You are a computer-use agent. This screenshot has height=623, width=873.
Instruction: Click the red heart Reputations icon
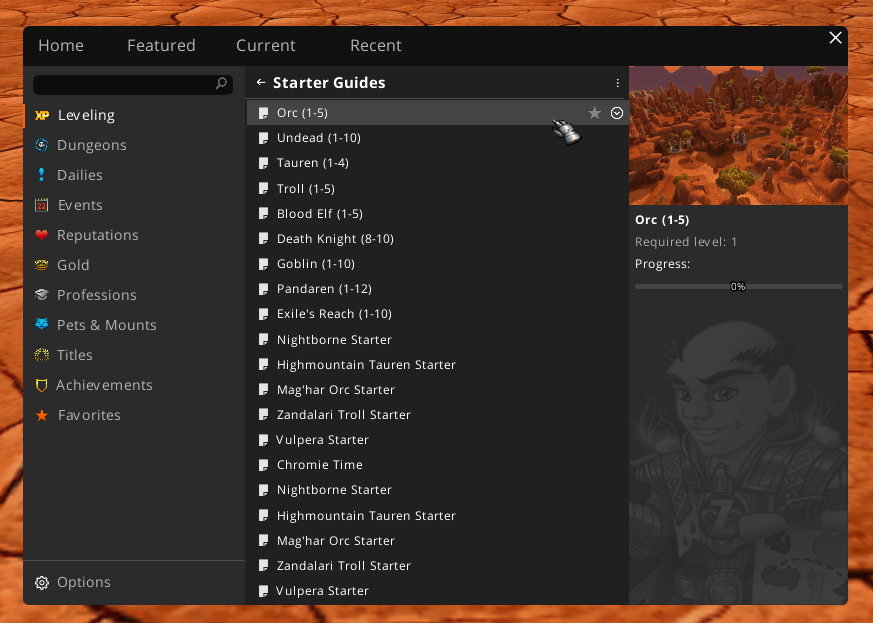pos(41,235)
